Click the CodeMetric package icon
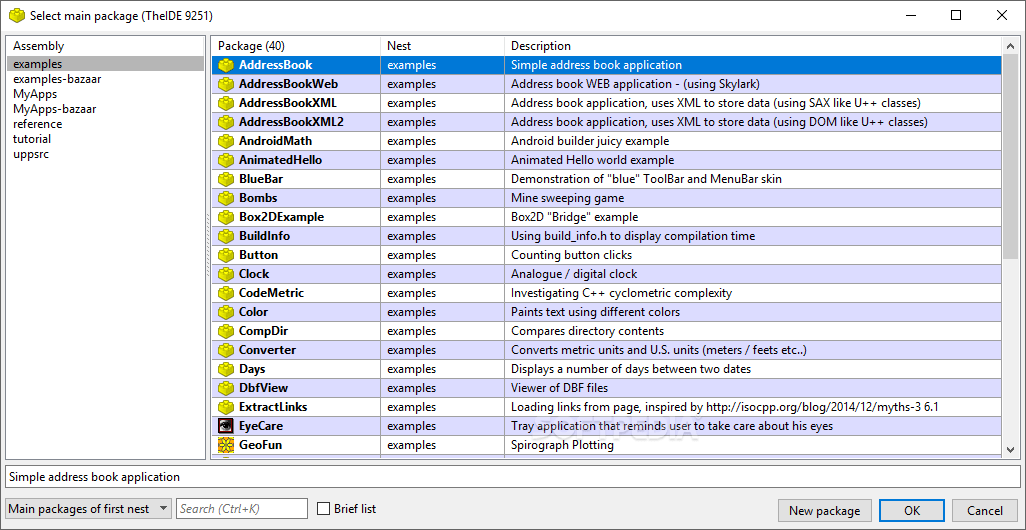 (226, 293)
